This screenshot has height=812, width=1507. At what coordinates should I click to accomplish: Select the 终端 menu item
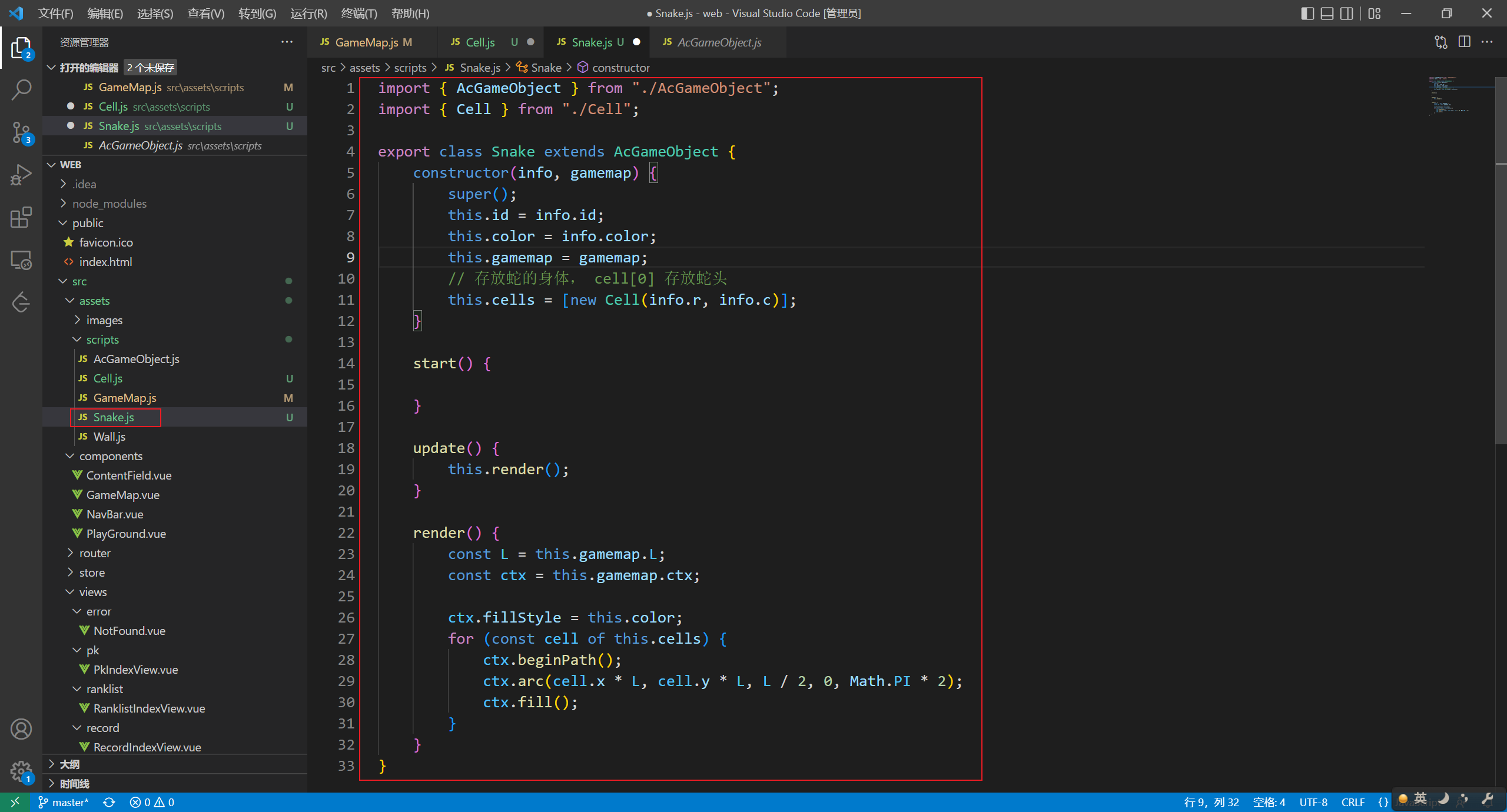pyautogui.click(x=357, y=13)
